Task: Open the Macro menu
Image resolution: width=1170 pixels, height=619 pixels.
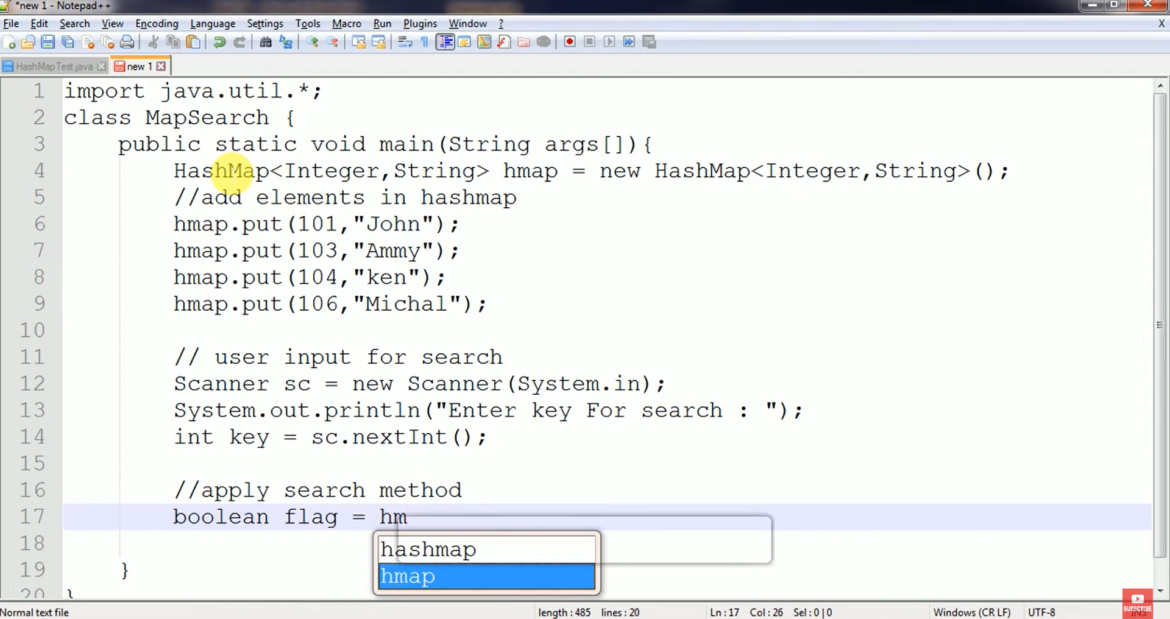Action: [x=346, y=23]
